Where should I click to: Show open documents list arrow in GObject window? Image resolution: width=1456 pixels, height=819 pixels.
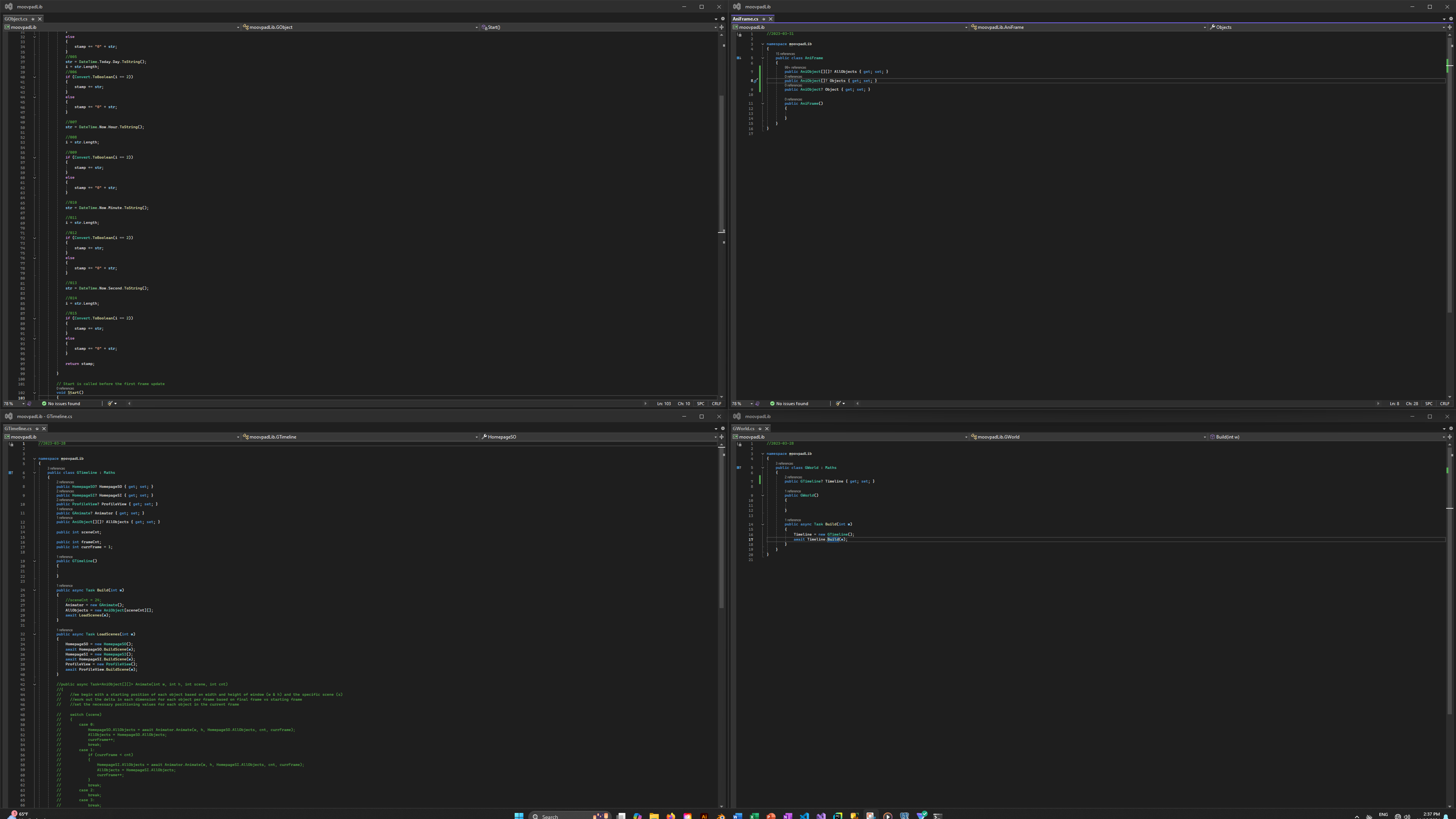click(x=716, y=19)
